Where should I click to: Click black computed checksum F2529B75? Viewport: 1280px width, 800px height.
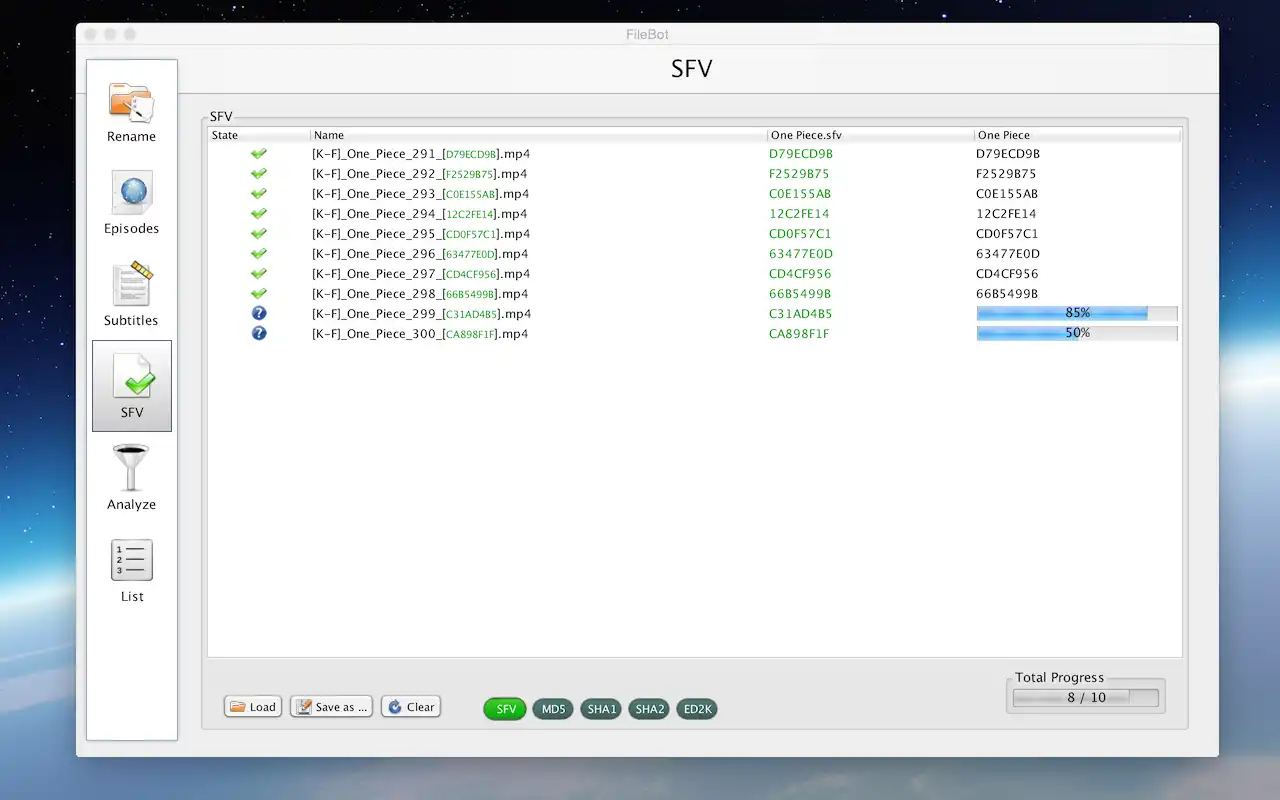pyautogui.click(x=1007, y=174)
